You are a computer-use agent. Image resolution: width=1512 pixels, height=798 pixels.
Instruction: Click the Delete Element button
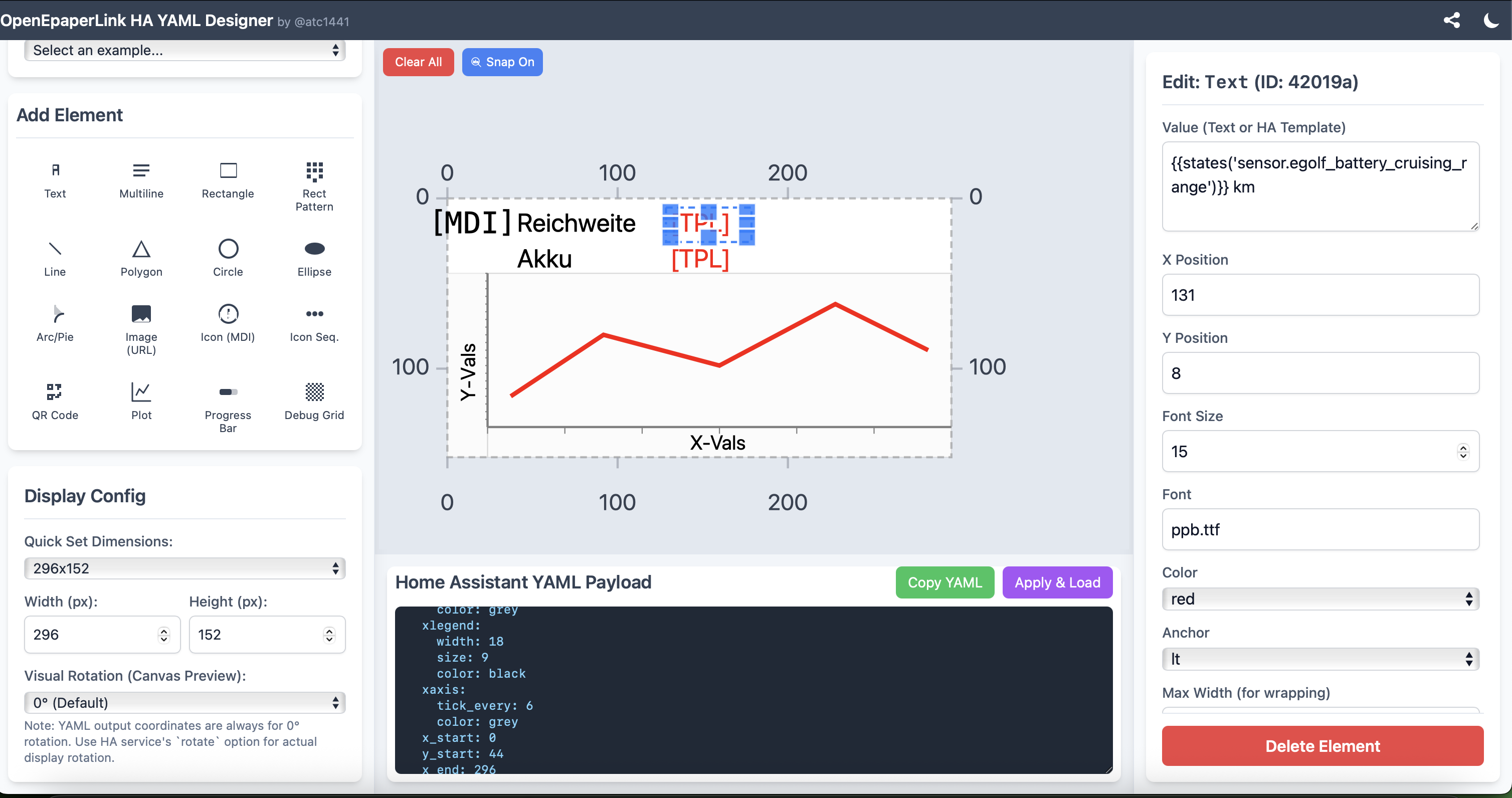coord(1322,746)
